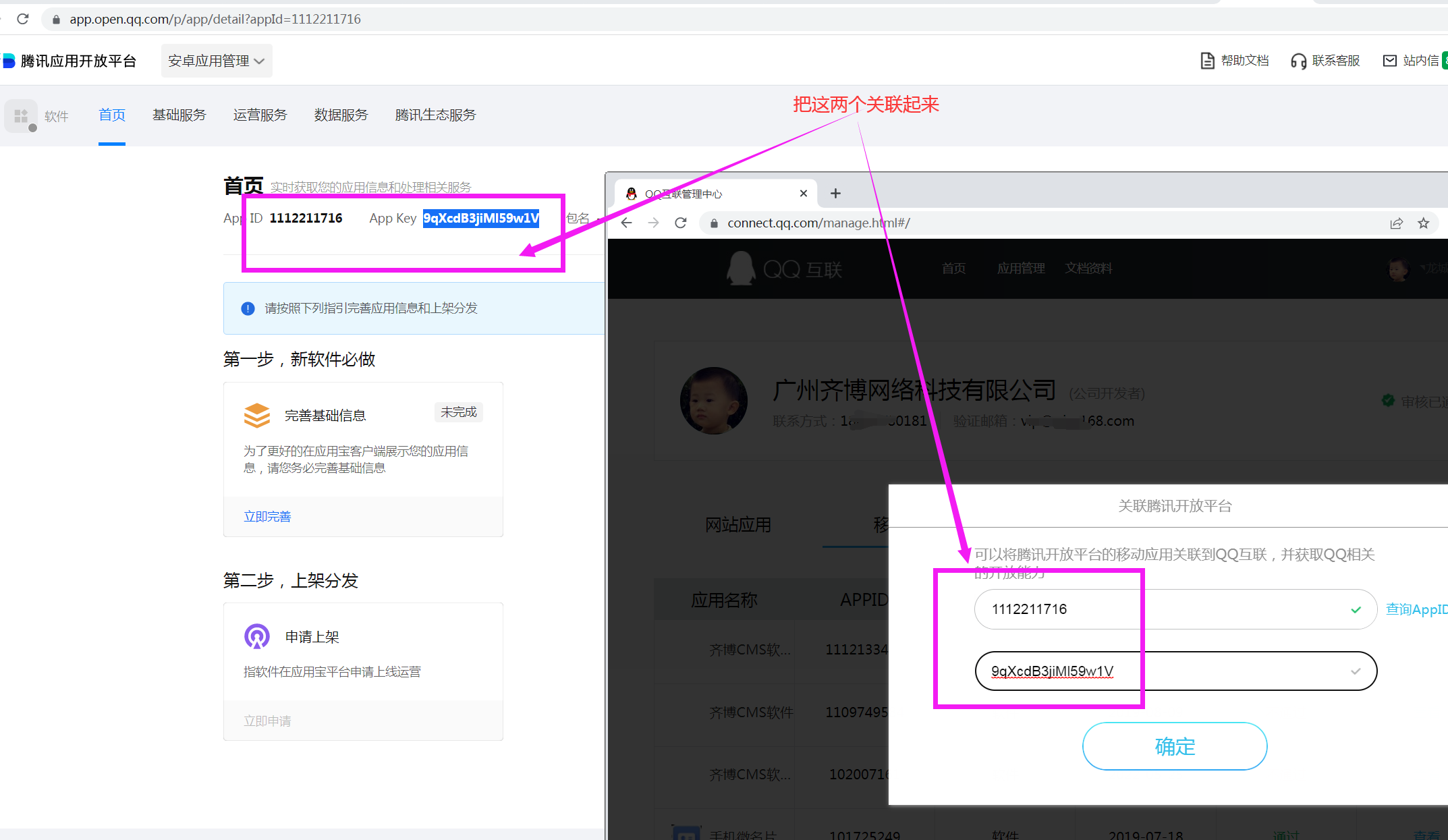Click the 立即申请 link
This screenshot has height=840, width=1448.
pyautogui.click(x=267, y=721)
